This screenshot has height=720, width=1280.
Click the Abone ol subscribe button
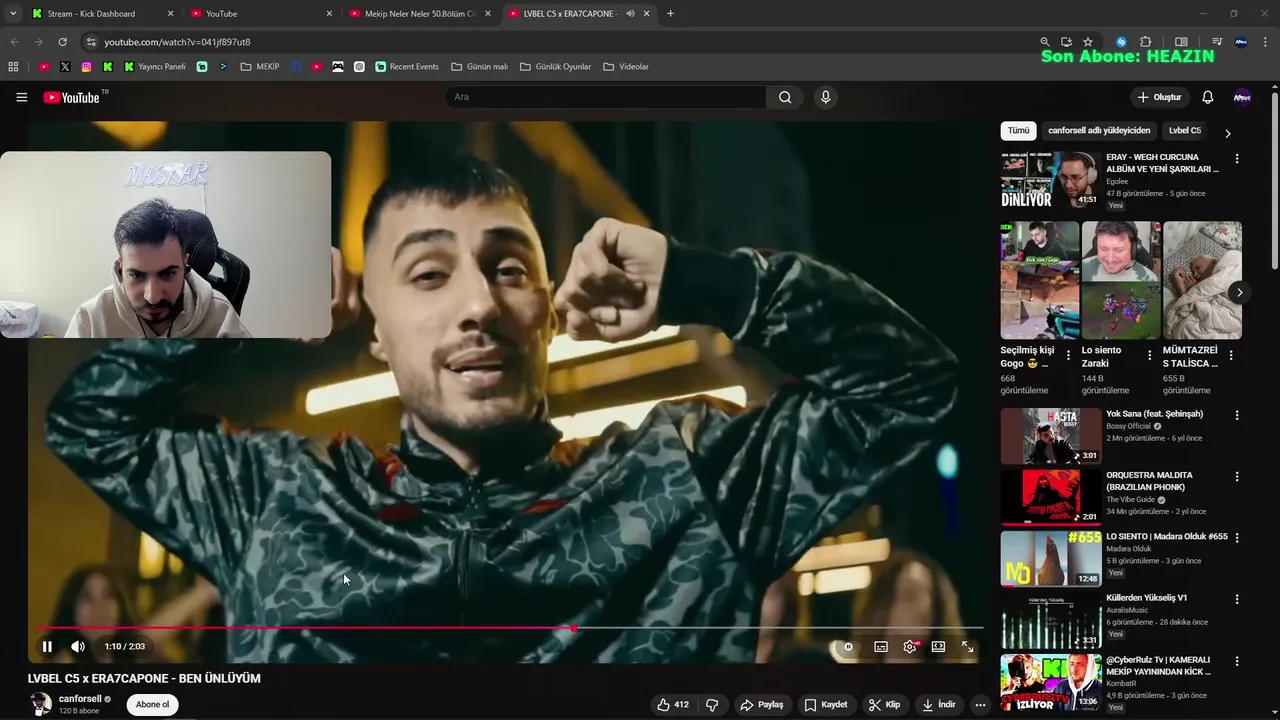click(153, 704)
